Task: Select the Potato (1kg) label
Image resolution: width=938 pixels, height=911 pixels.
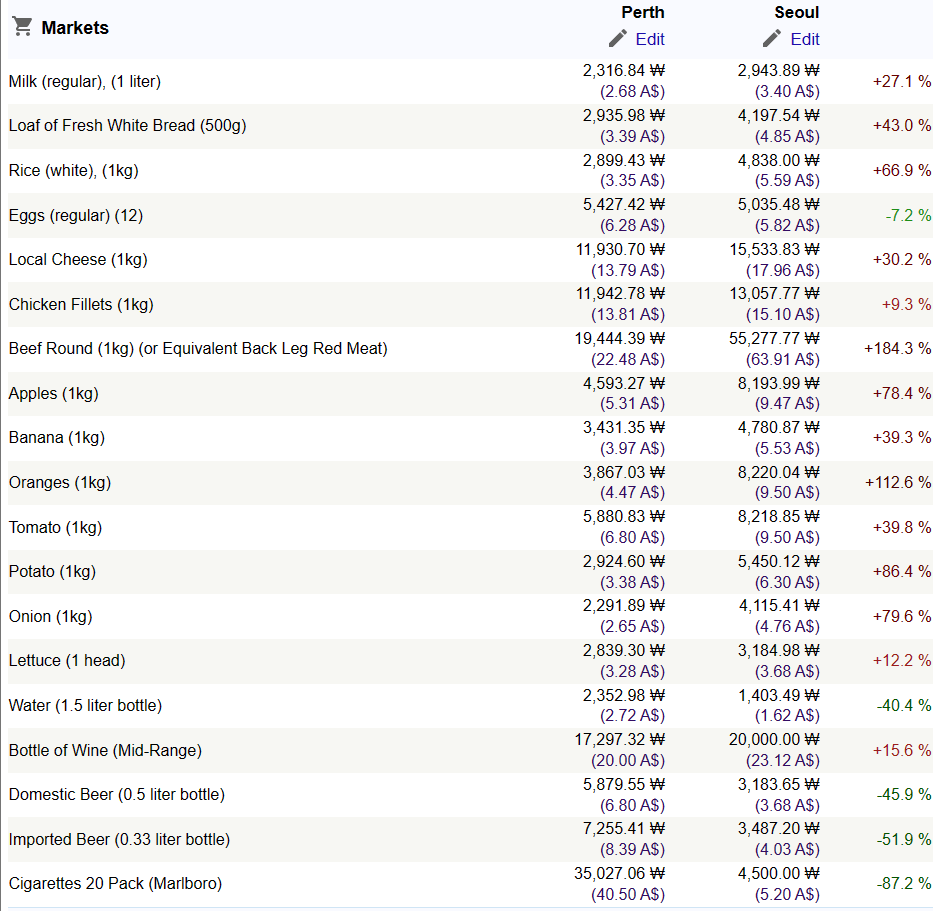Action: pos(53,572)
